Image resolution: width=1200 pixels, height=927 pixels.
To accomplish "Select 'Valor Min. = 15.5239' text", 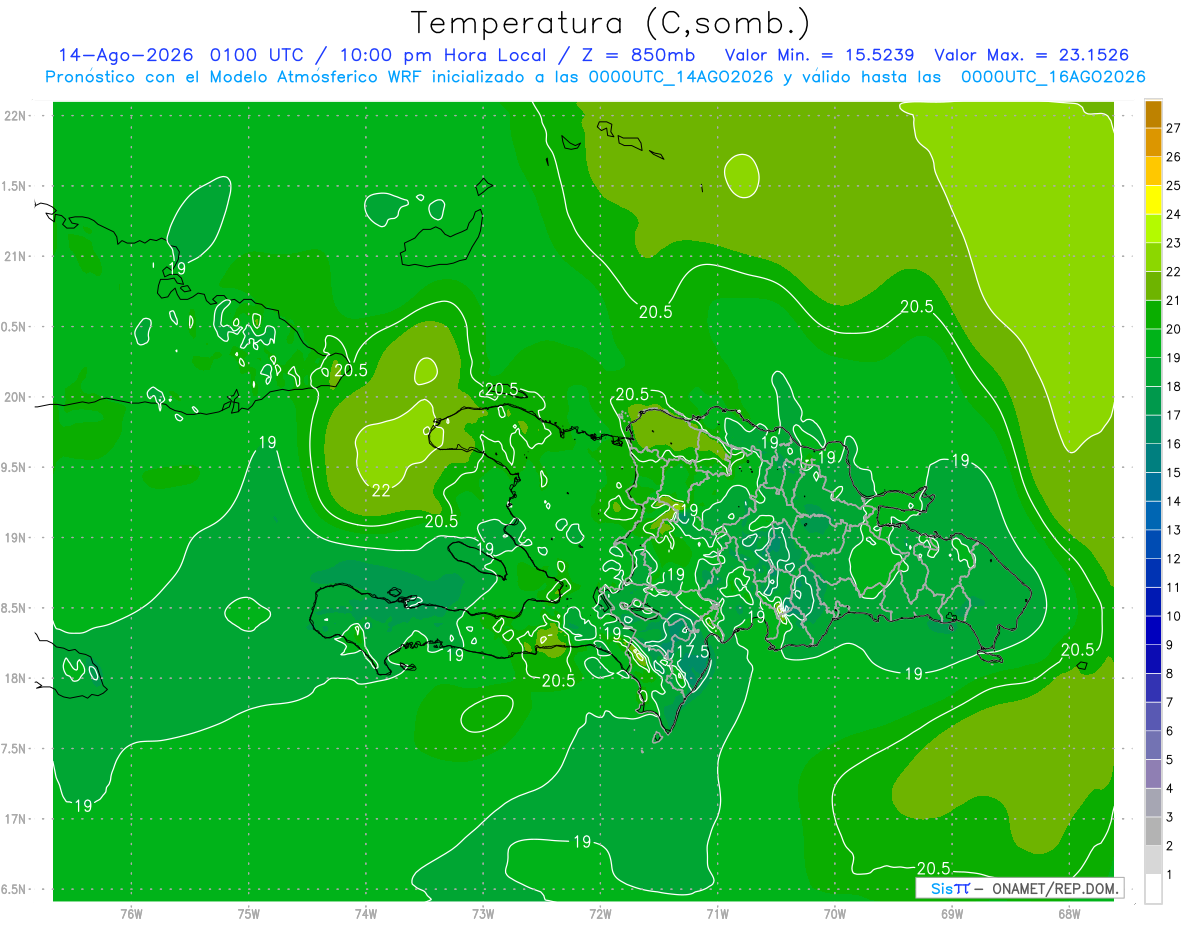I will [x=821, y=55].
